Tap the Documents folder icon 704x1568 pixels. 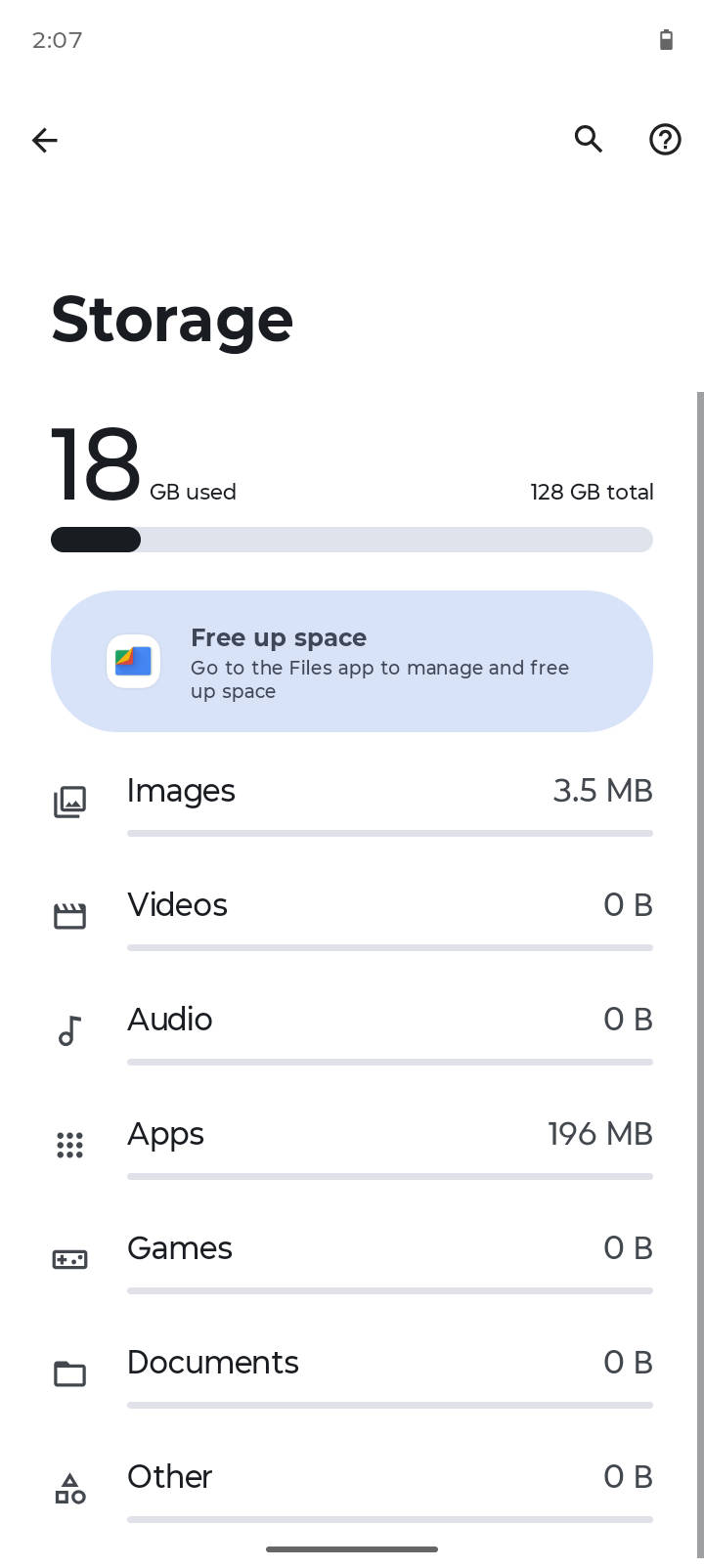click(x=69, y=1373)
